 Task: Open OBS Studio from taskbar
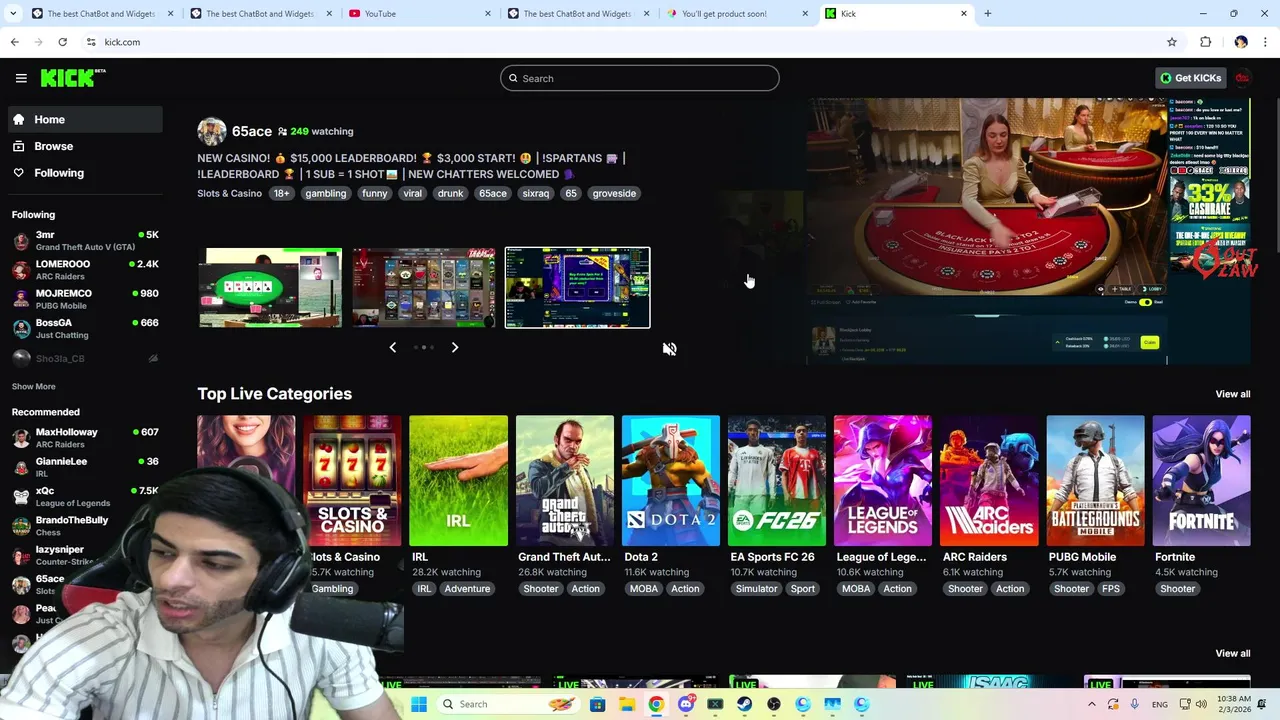pos(774,704)
